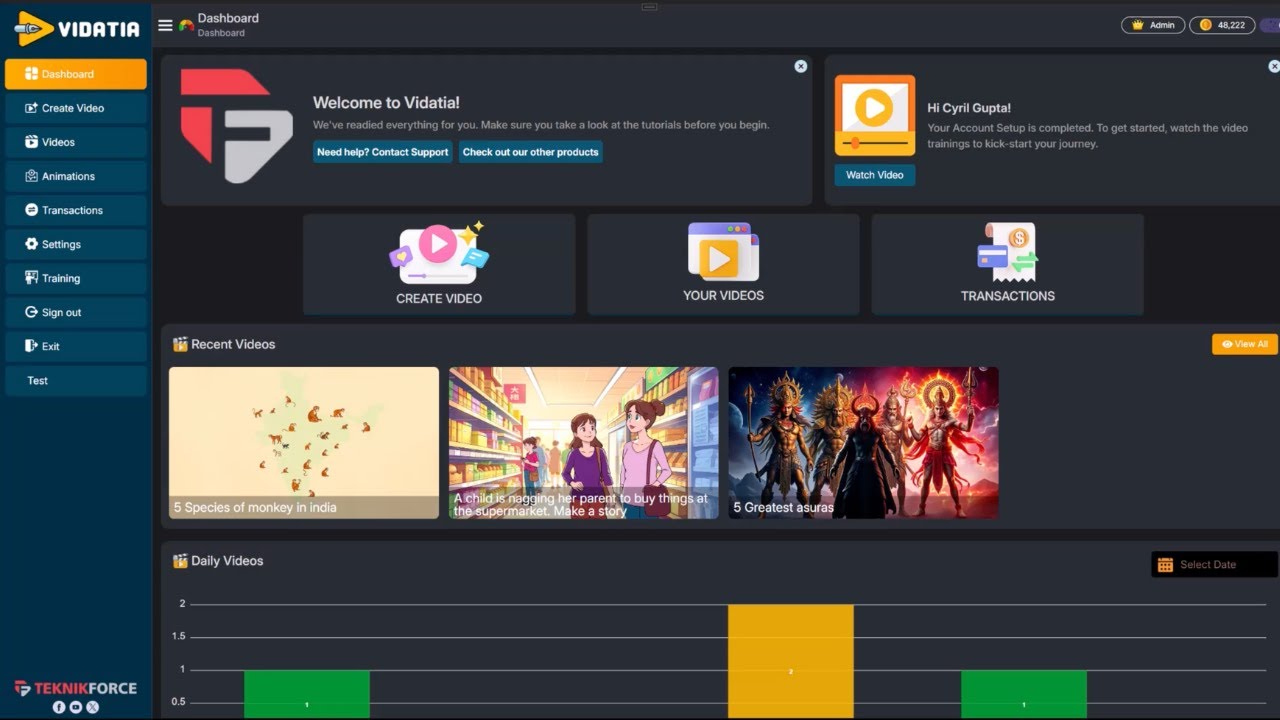Open Teknikforce Facebook icon
The image size is (1280, 720).
pyautogui.click(x=59, y=707)
